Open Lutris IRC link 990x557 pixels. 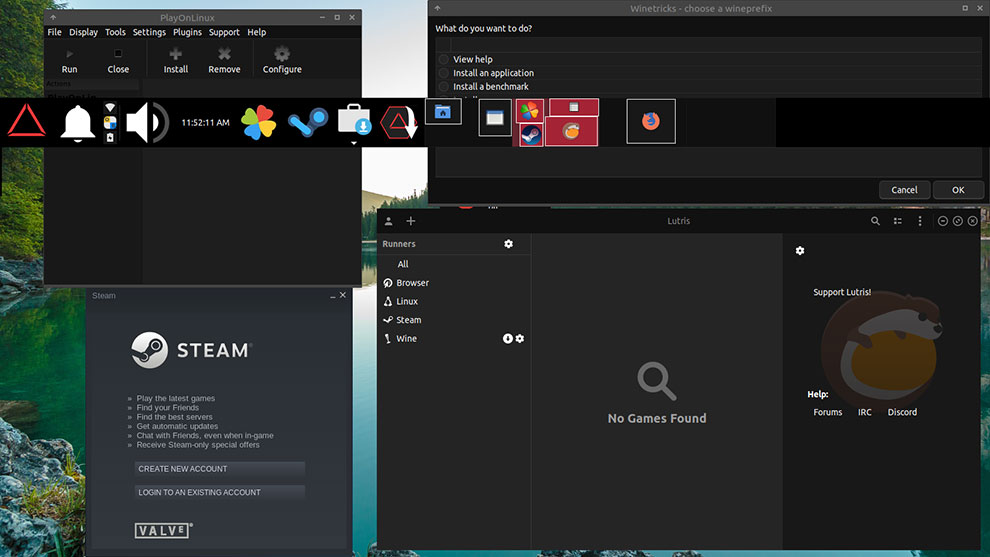864,412
